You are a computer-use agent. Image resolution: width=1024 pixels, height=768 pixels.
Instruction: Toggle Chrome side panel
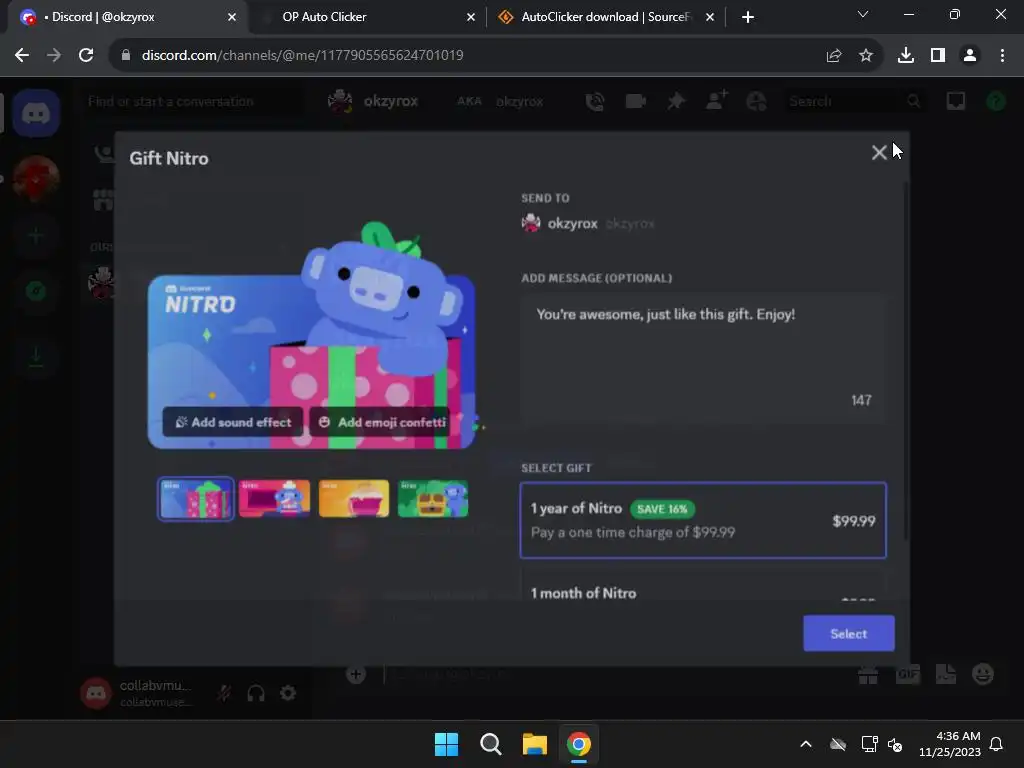(x=938, y=56)
